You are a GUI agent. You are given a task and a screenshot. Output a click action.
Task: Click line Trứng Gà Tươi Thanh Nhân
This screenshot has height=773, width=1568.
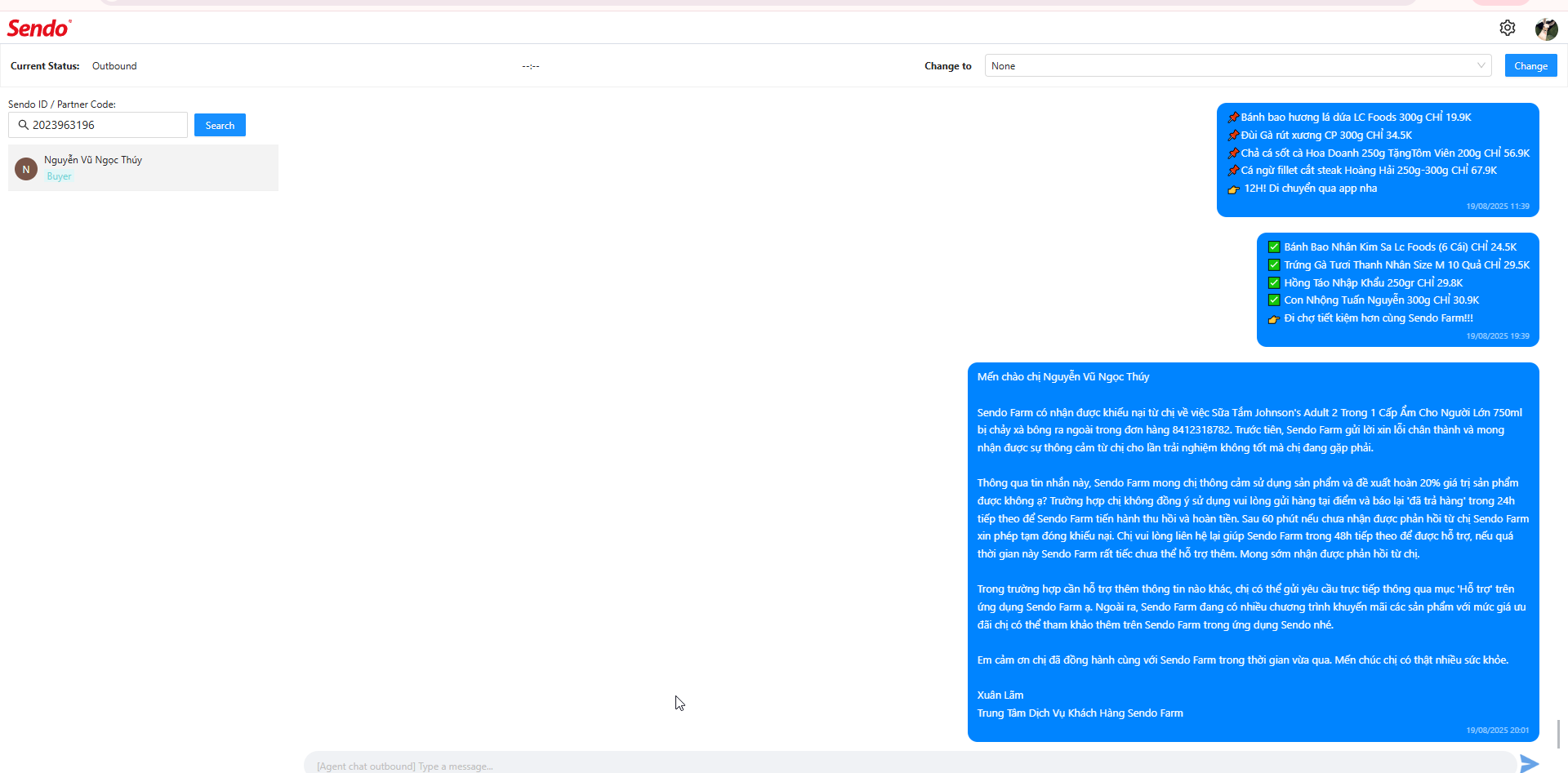click(1399, 265)
